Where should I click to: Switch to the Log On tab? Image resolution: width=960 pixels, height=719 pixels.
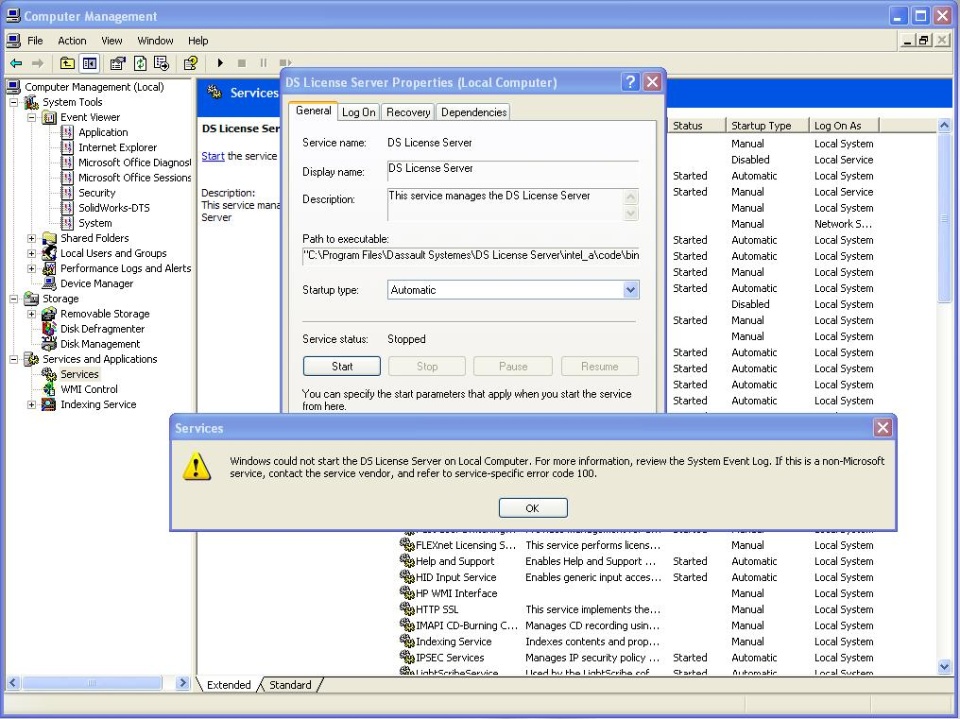pyautogui.click(x=359, y=112)
